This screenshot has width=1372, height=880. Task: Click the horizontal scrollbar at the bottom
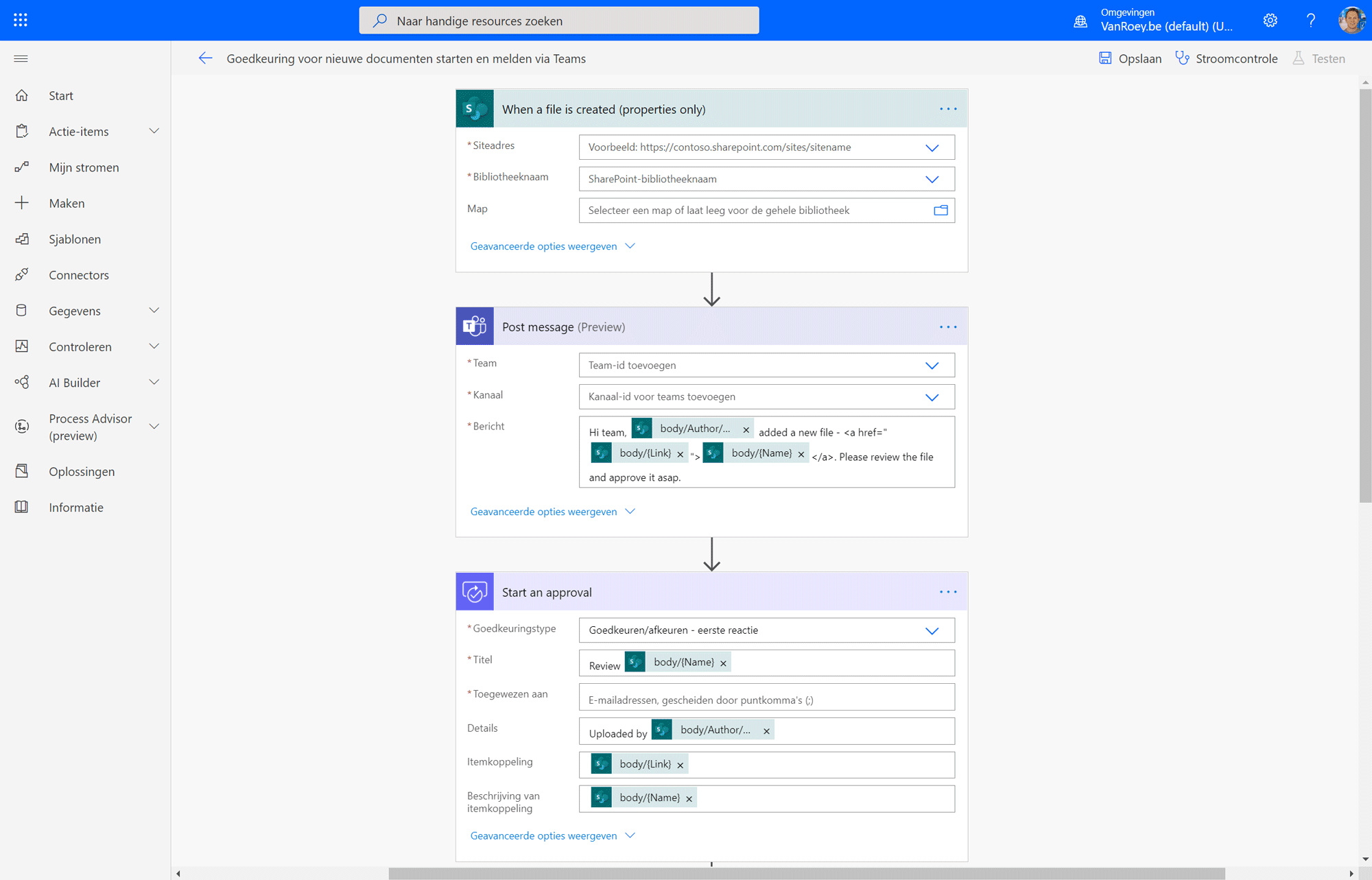click(x=806, y=873)
